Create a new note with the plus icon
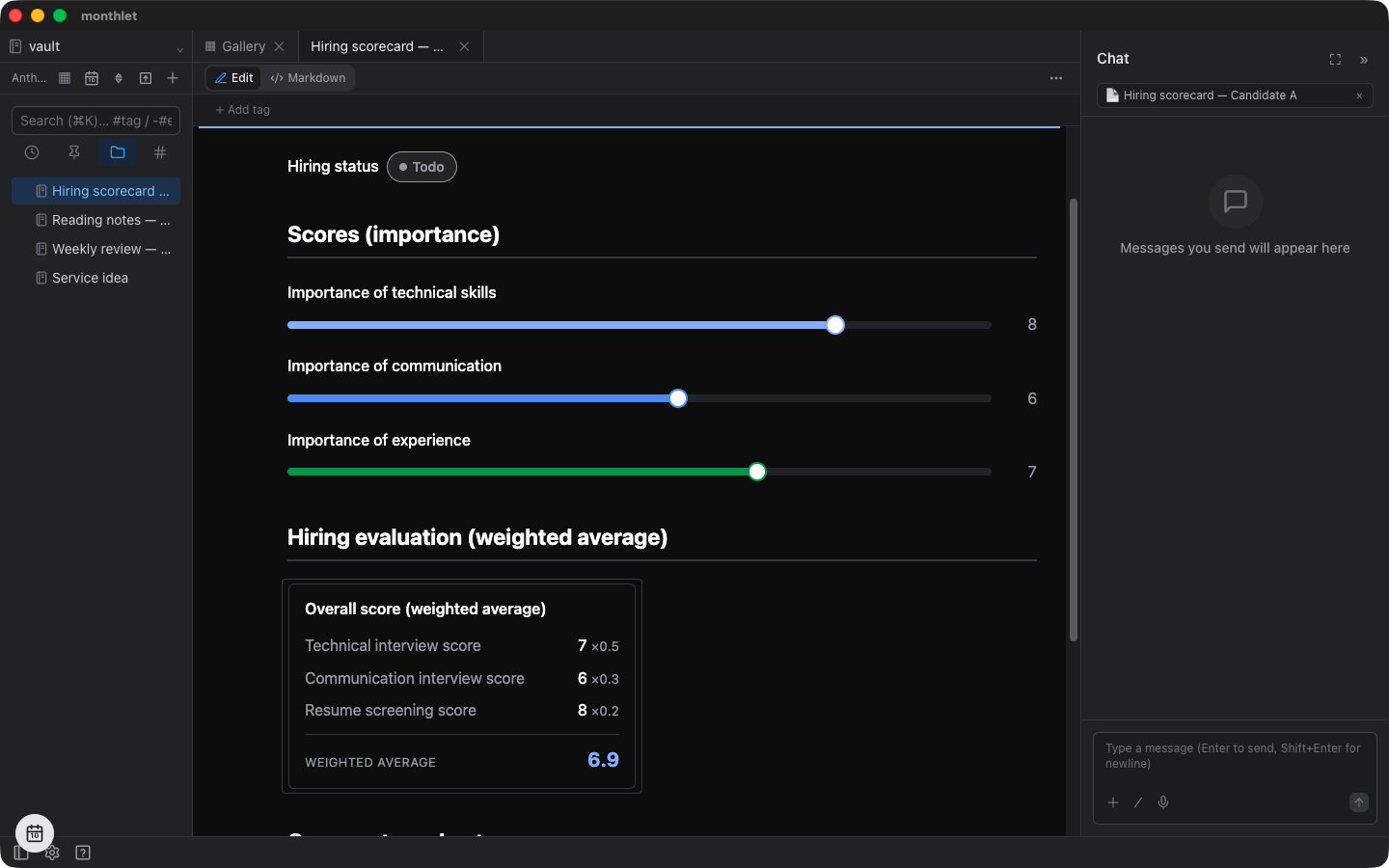The image size is (1389, 868). (x=173, y=78)
